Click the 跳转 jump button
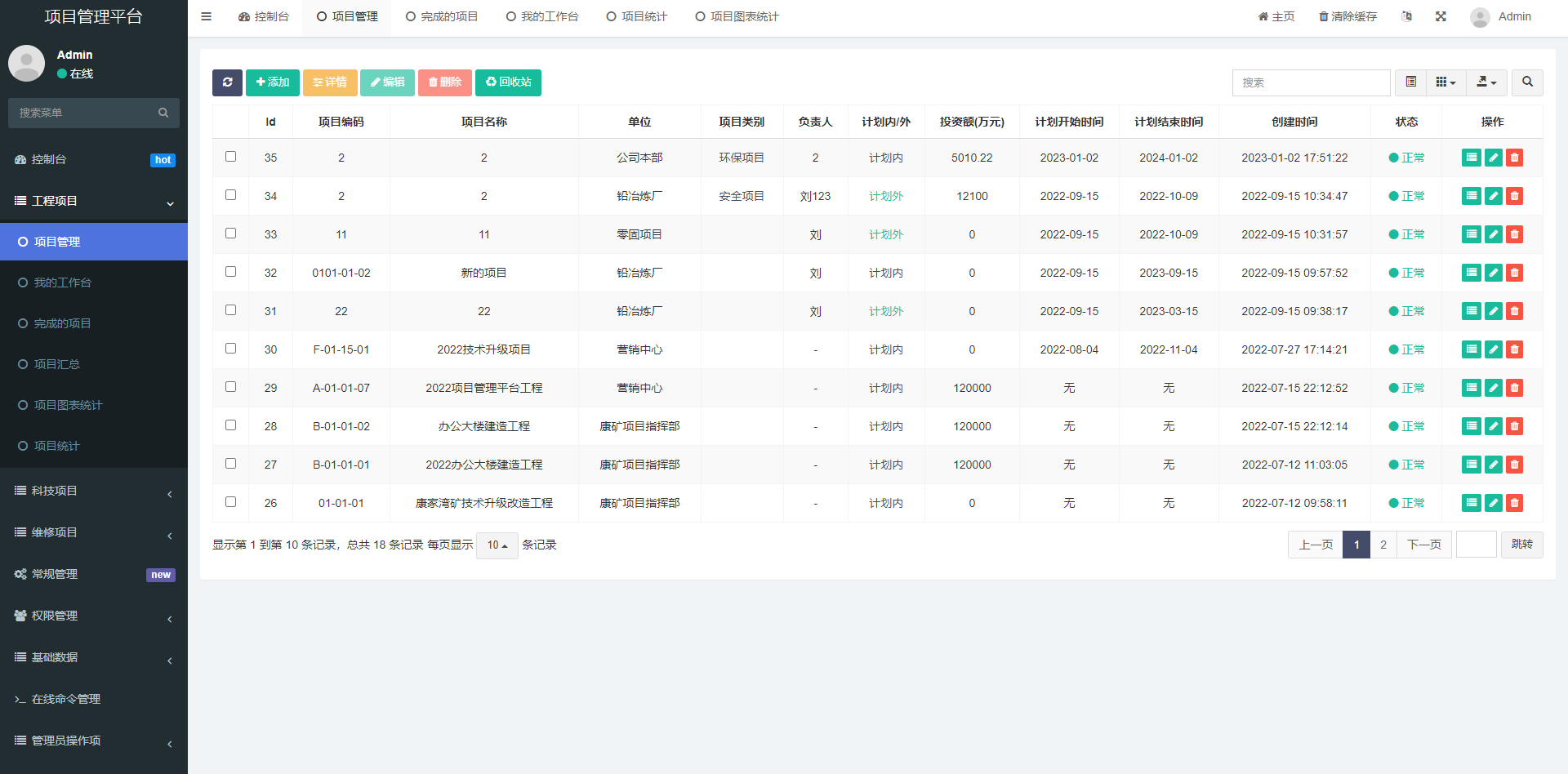The image size is (1568, 774). [1521, 545]
